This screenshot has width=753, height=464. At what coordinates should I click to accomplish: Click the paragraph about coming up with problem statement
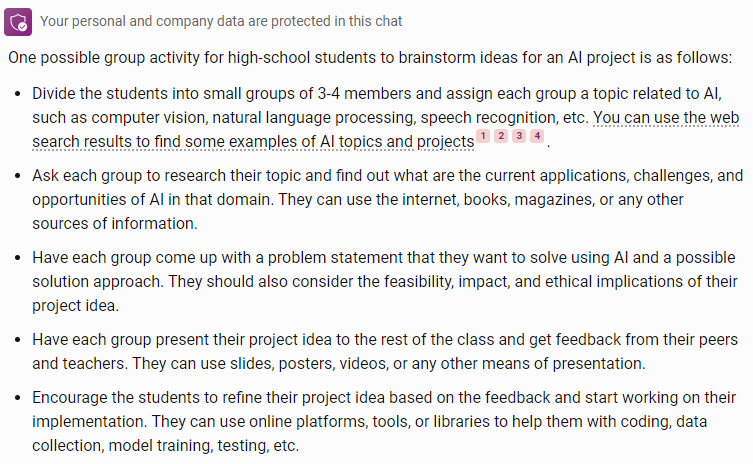pos(385,281)
